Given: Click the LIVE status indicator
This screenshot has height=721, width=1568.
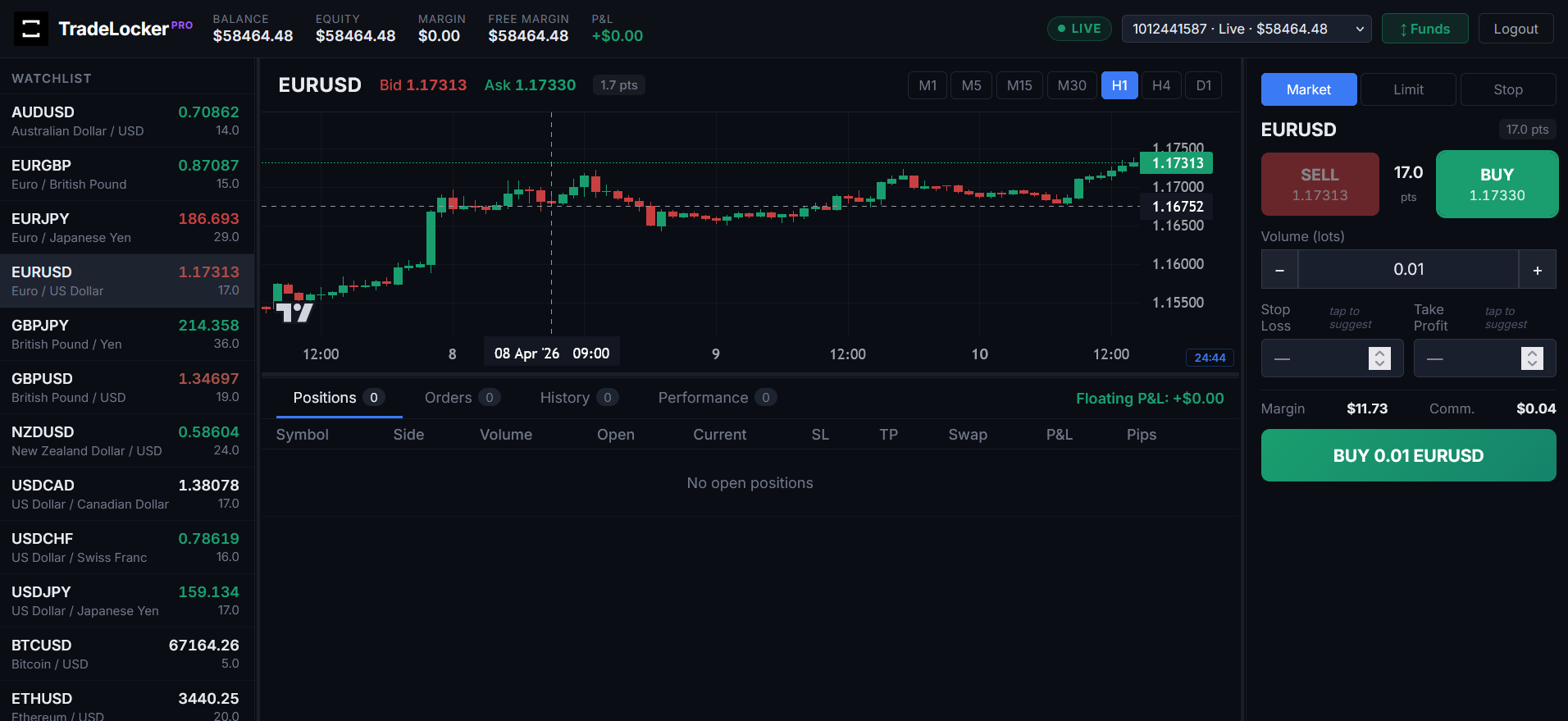Looking at the screenshot, I should point(1079,29).
